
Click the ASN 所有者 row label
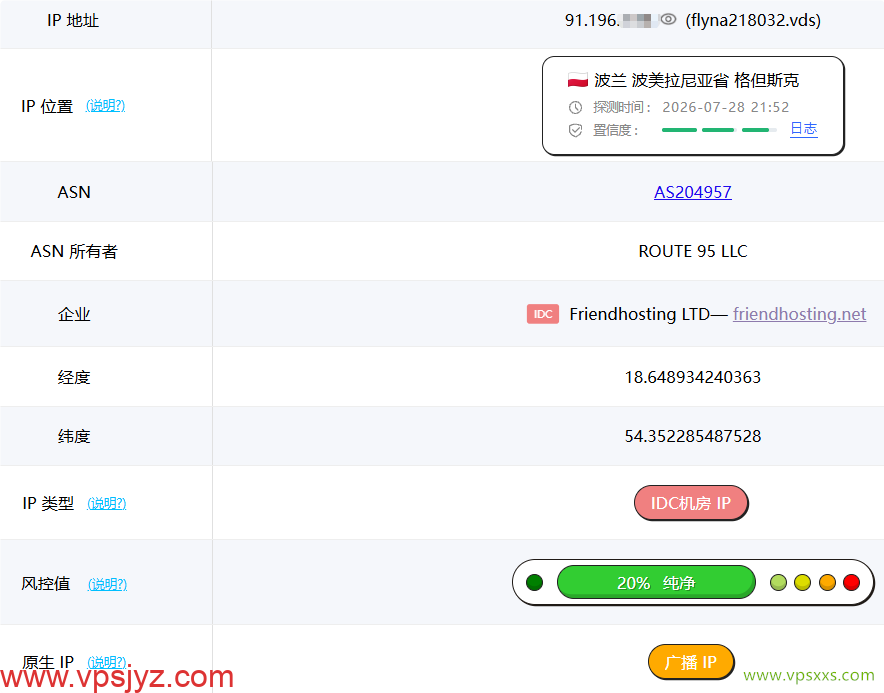[74, 251]
